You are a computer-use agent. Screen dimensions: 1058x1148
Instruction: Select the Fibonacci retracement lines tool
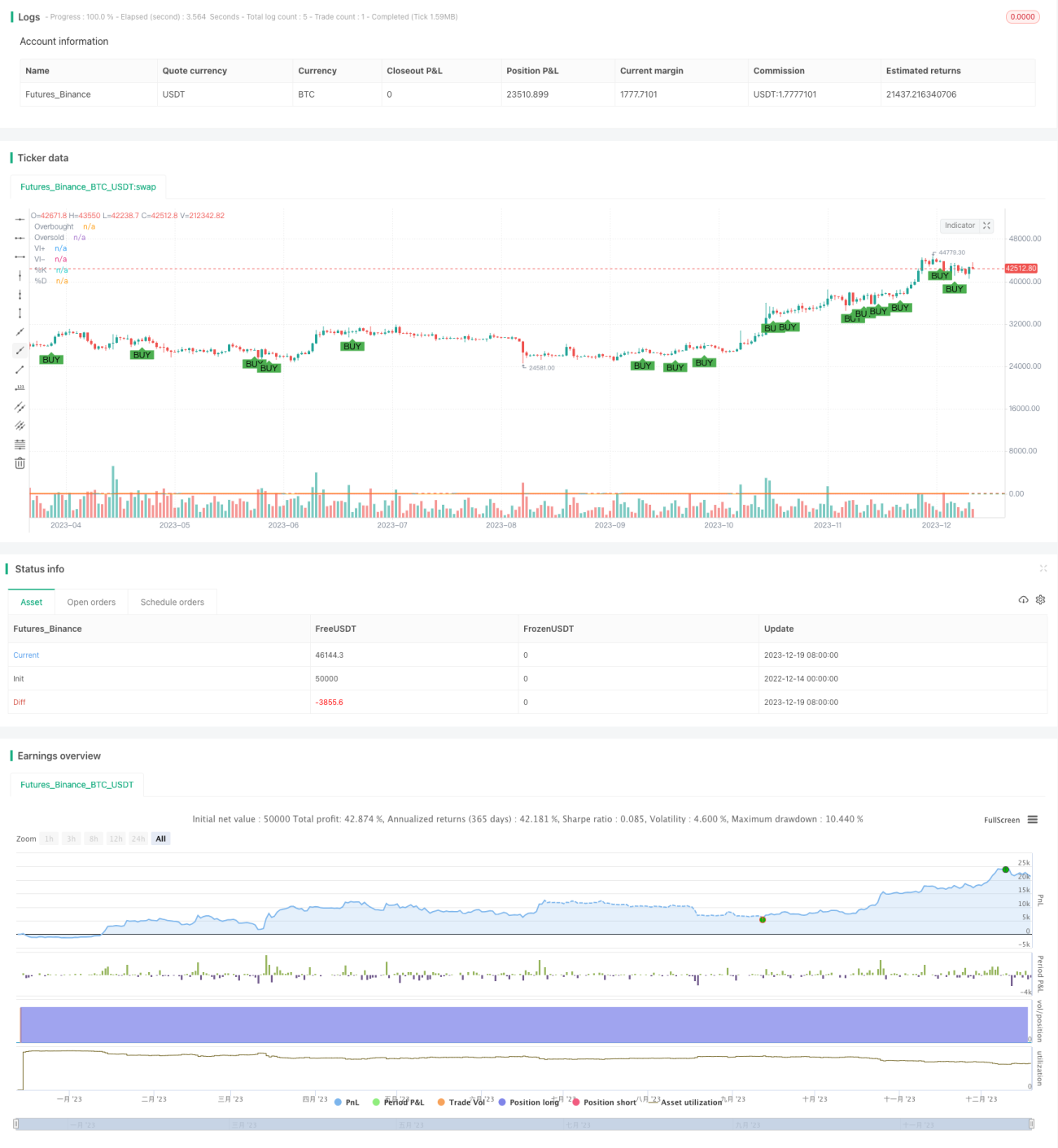(20, 445)
